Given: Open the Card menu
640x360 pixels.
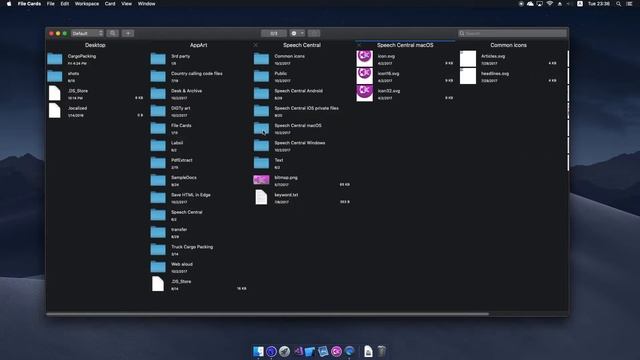Looking at the screenshot, I should pos(110,4).
